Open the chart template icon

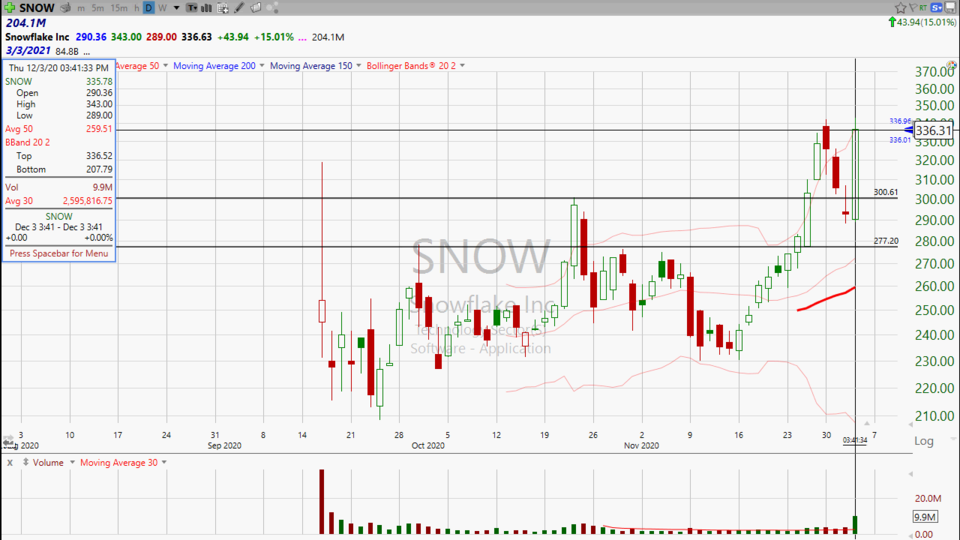pyautogui.click(x=192, y=8)
